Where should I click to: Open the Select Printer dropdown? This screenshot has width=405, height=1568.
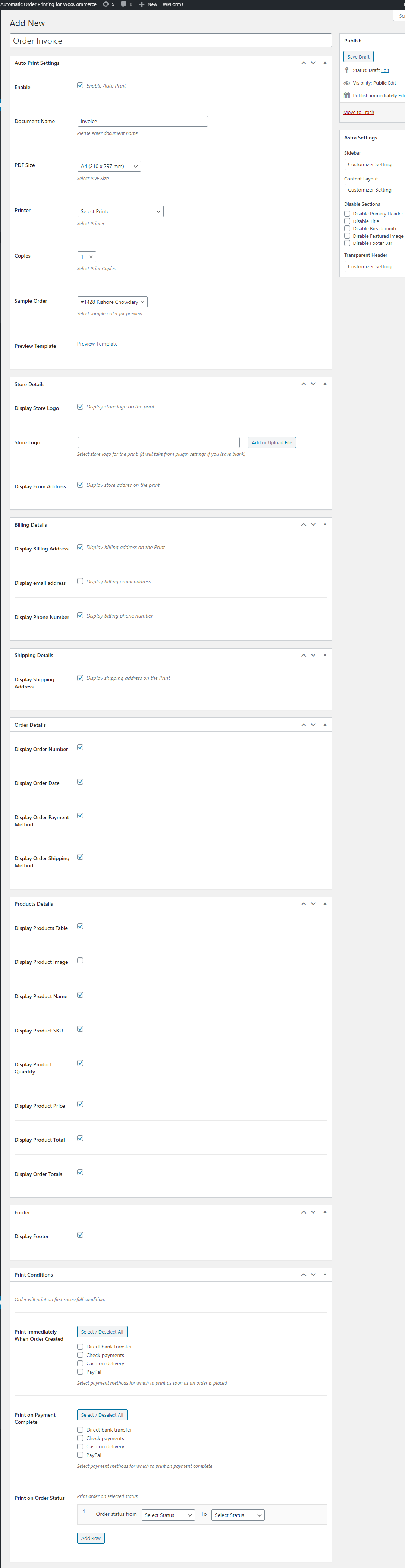(x=120, y=211)
